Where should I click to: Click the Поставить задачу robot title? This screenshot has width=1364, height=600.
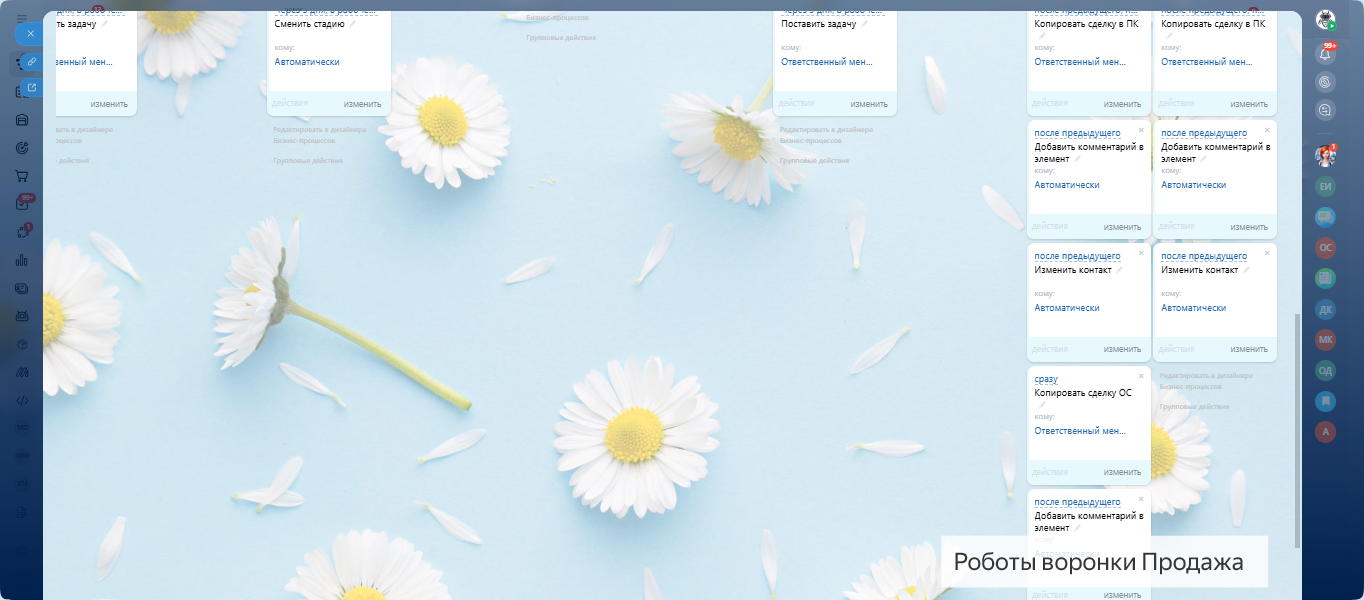(x=819, y=24)
